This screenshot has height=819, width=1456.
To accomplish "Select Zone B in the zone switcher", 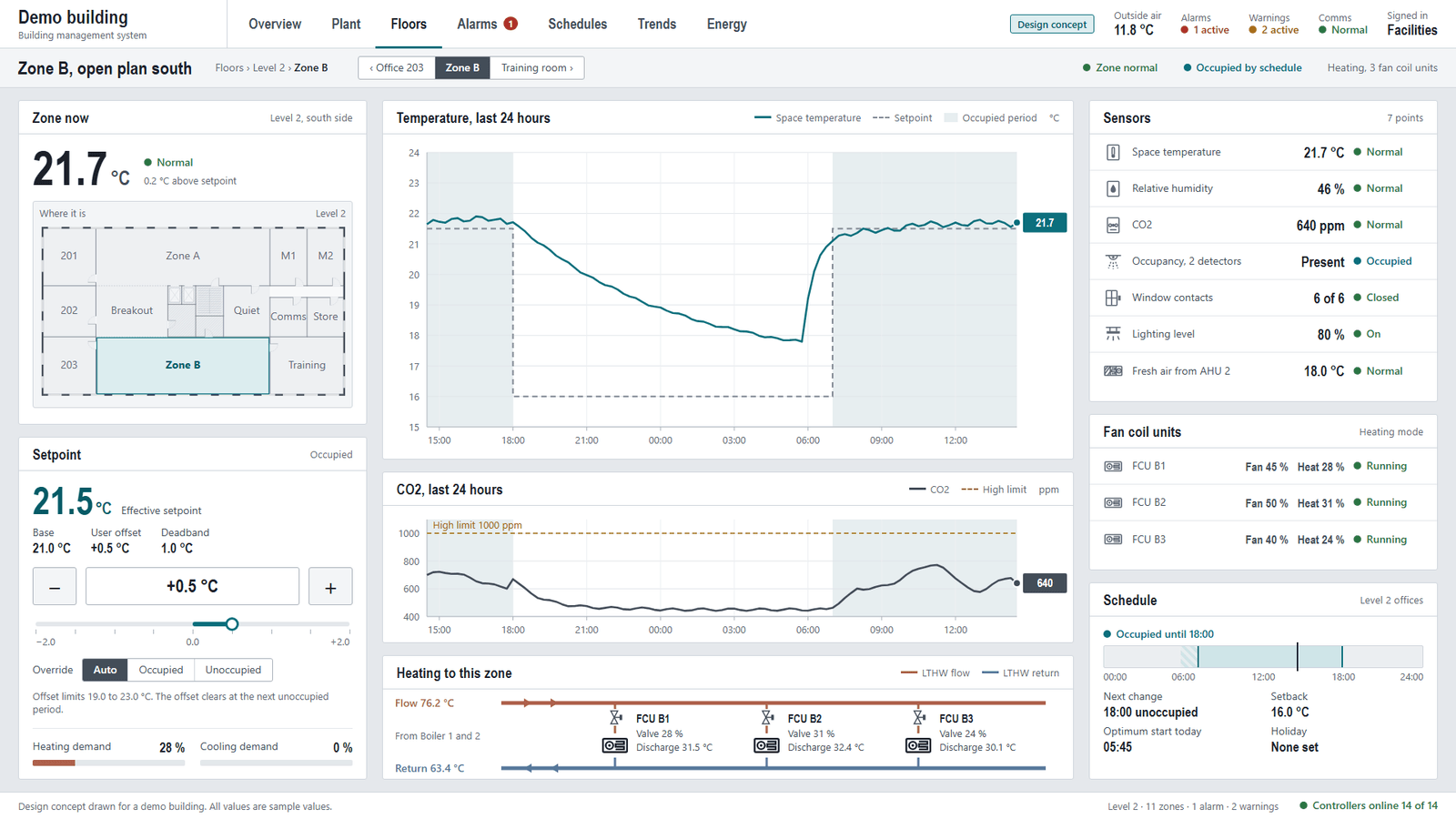I will (462, 68).
